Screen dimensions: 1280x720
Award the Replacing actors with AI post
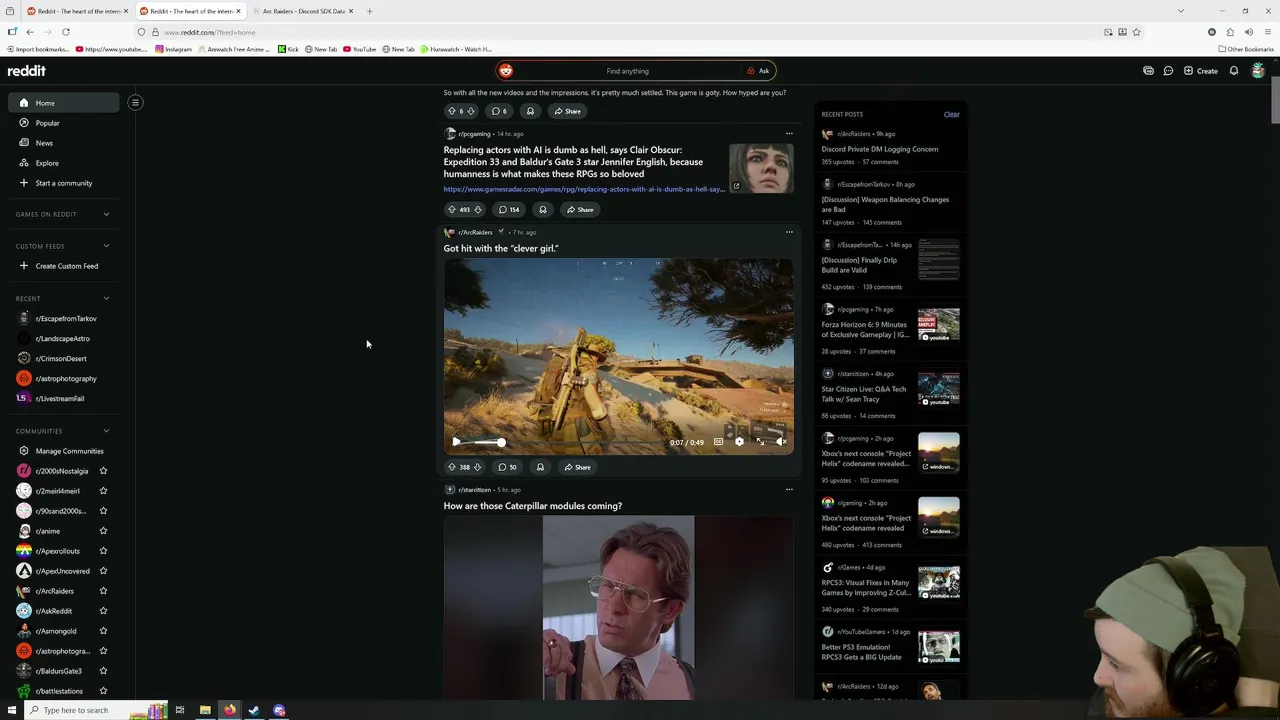click(x=543, y=210)
